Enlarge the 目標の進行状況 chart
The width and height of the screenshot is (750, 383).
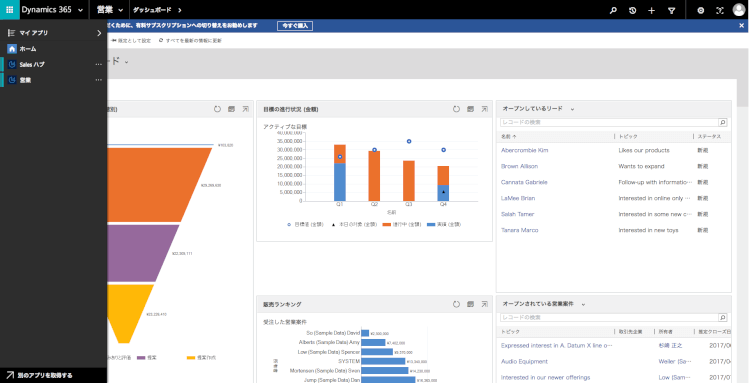(x=485, y=109)
